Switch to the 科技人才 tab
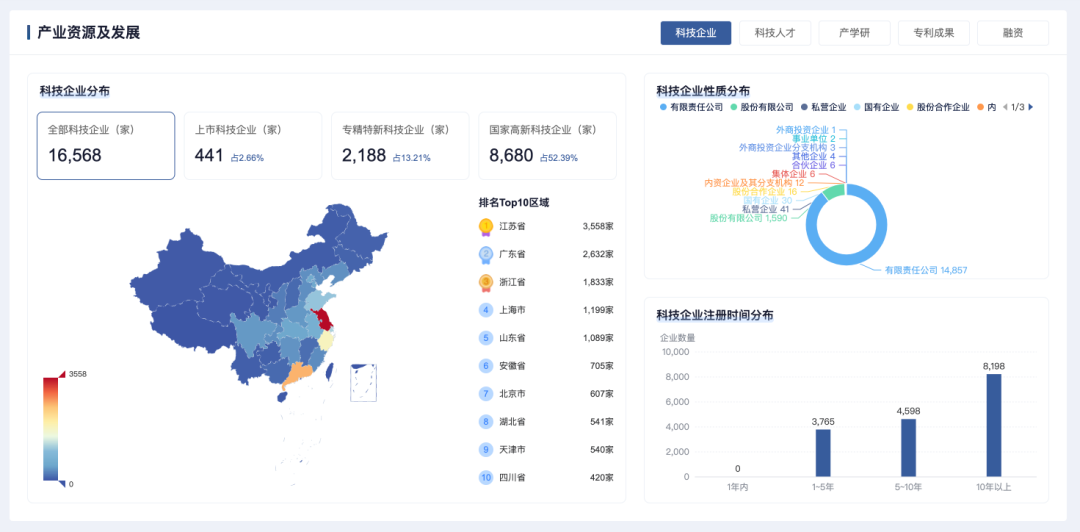The width and height of the screenshot is (1080, 532). [x=775, y=33]
